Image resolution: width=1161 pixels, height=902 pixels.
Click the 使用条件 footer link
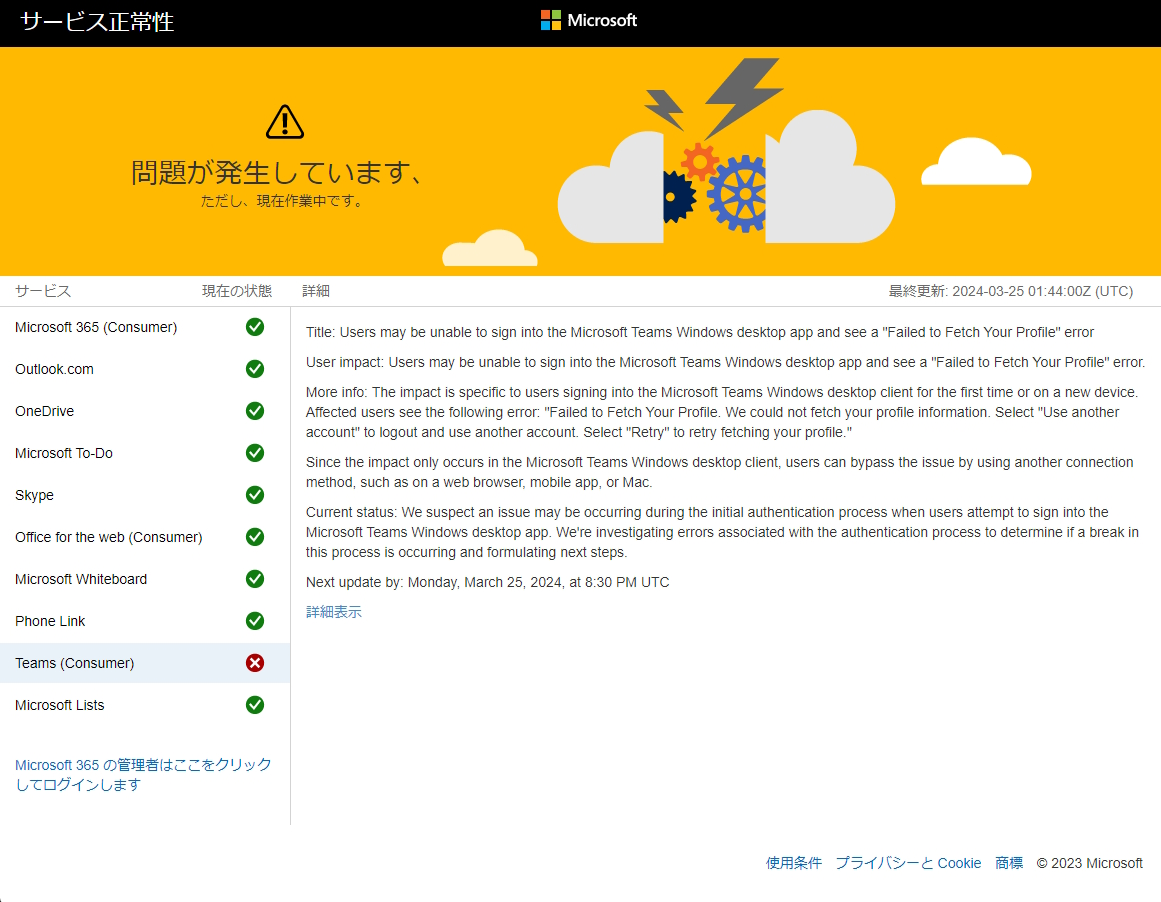[x=793, y=862]
